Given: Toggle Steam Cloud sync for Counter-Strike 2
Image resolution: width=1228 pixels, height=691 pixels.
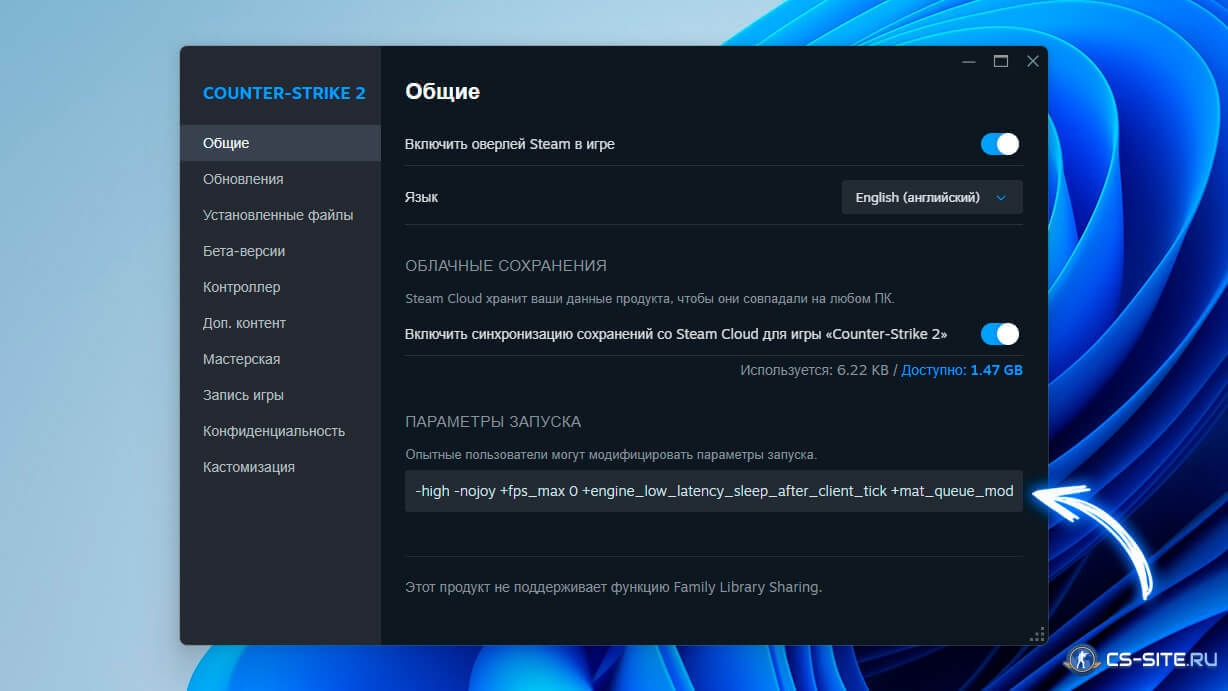Looking at the screenshot, I should click(x=1000, y=334).
